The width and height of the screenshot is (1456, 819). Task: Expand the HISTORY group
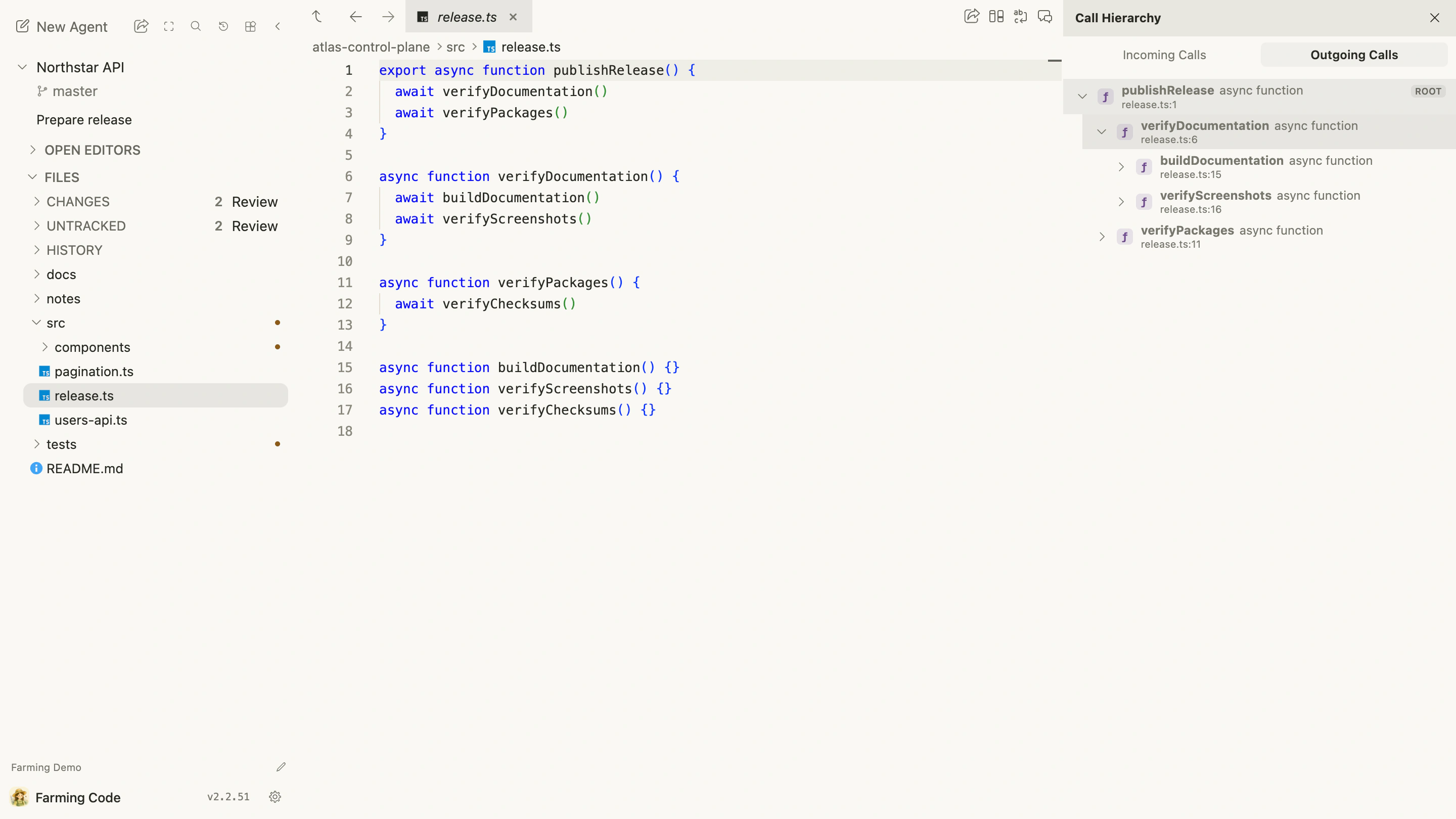click(x=37, y=250)
